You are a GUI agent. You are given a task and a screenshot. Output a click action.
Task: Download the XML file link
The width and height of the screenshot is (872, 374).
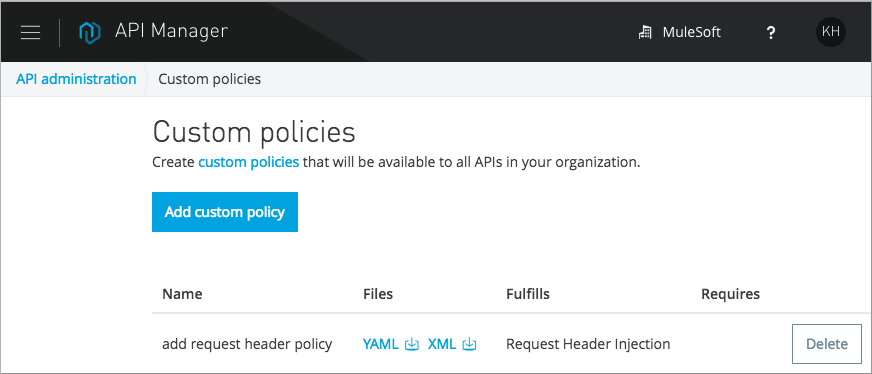(x=442, y=344)
